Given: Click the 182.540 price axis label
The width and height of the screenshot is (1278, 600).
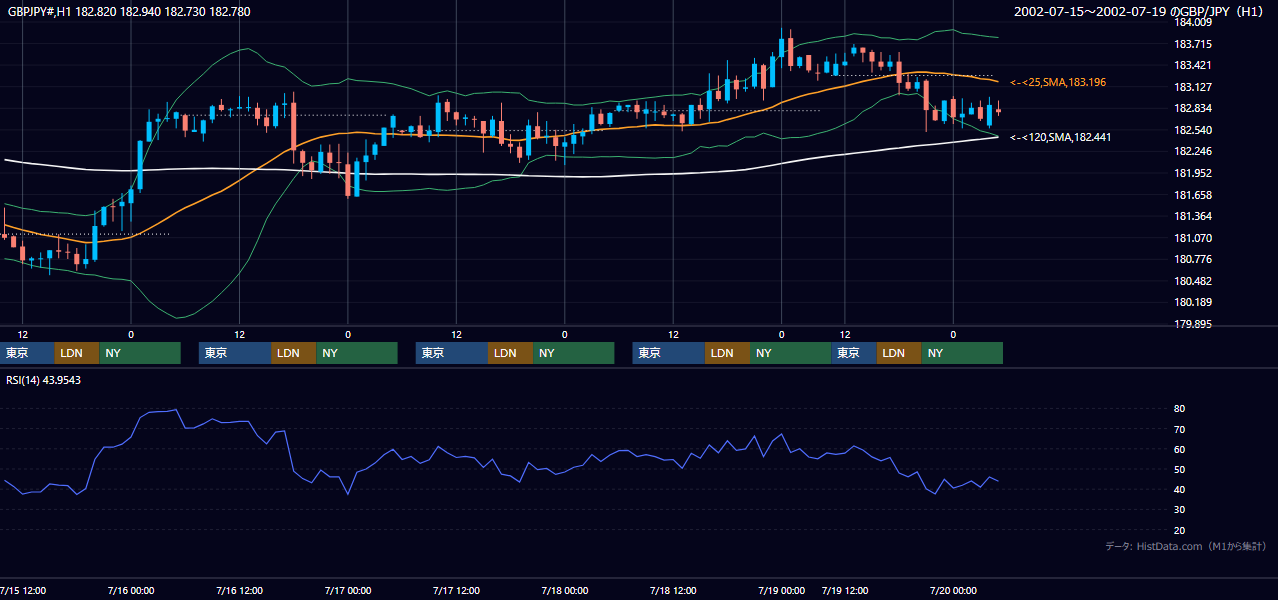Looking at the screenshot, I should coord(1192,130).
